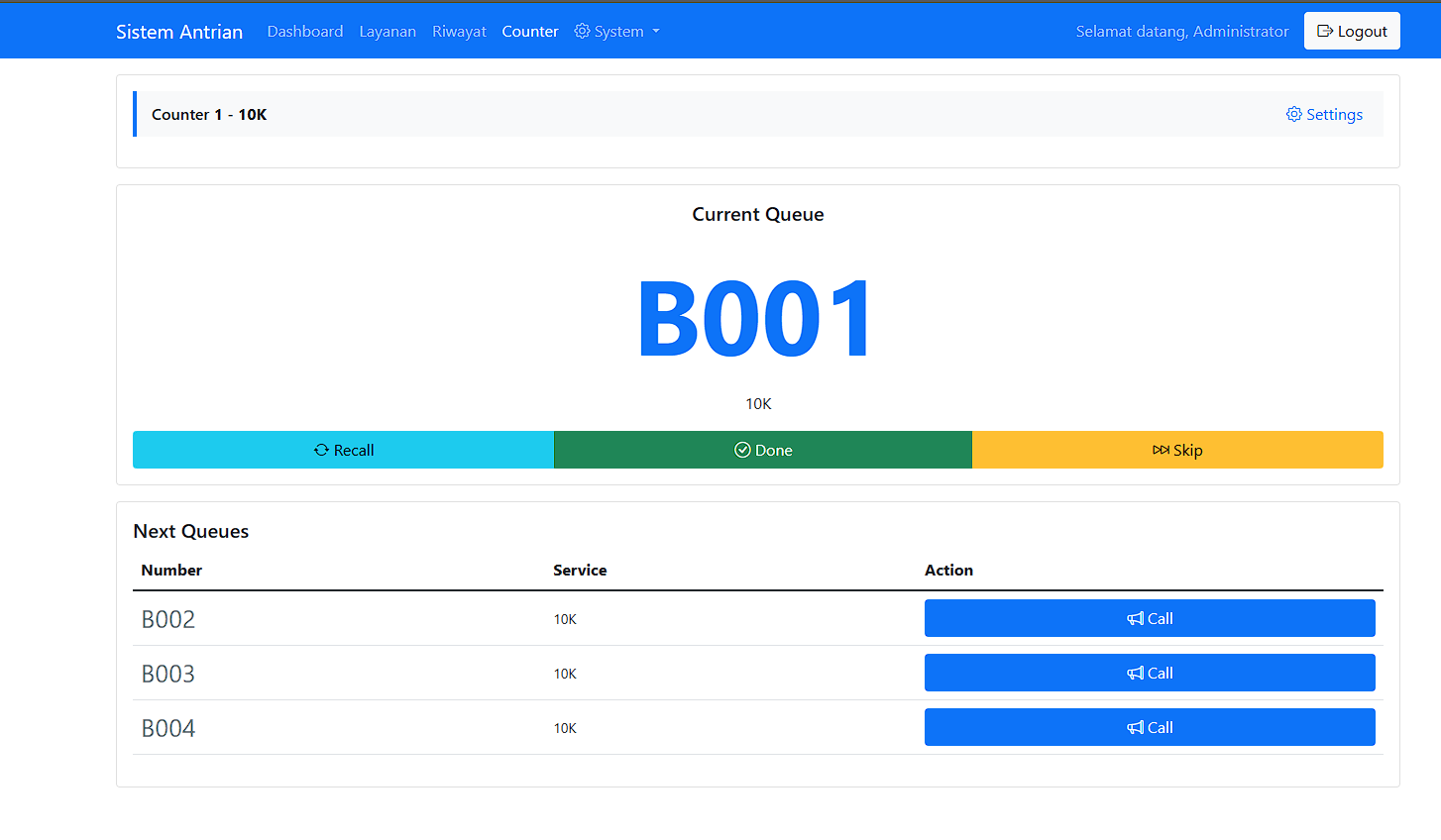Open the Dashboard nav item
The image size is (1441, 840).
pyautogui.click(x=305, y=32)
